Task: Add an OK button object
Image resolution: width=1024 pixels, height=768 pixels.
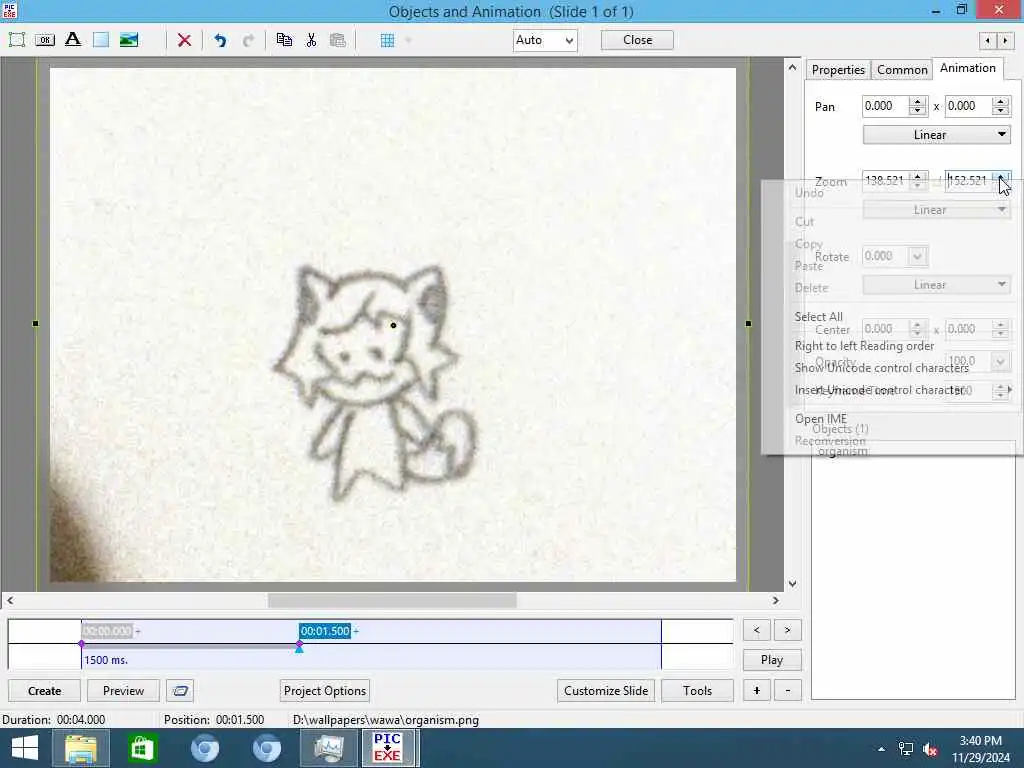Action: point(44,40)
